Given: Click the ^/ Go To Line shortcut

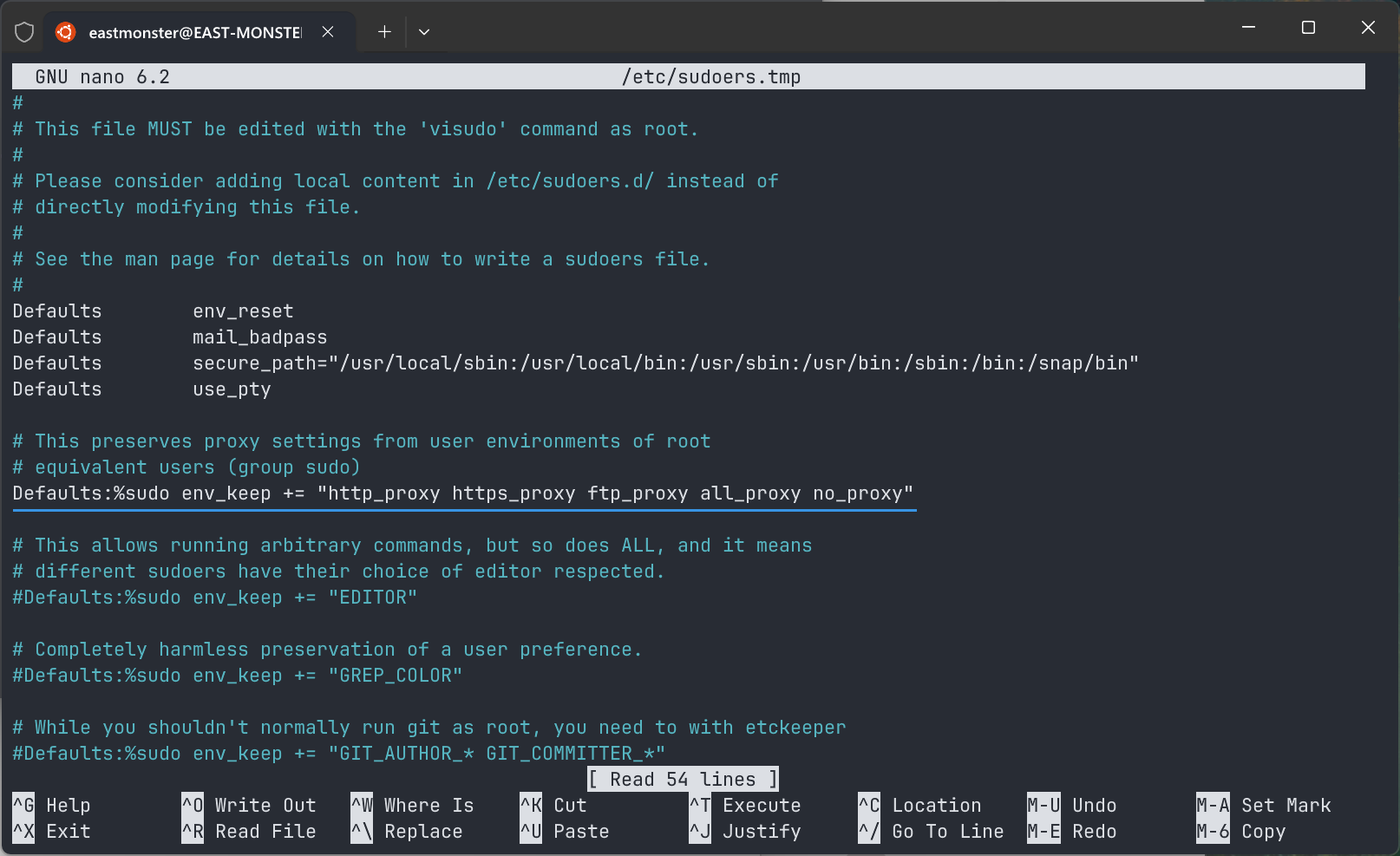Looking at the screenshot, I should 931,832.
